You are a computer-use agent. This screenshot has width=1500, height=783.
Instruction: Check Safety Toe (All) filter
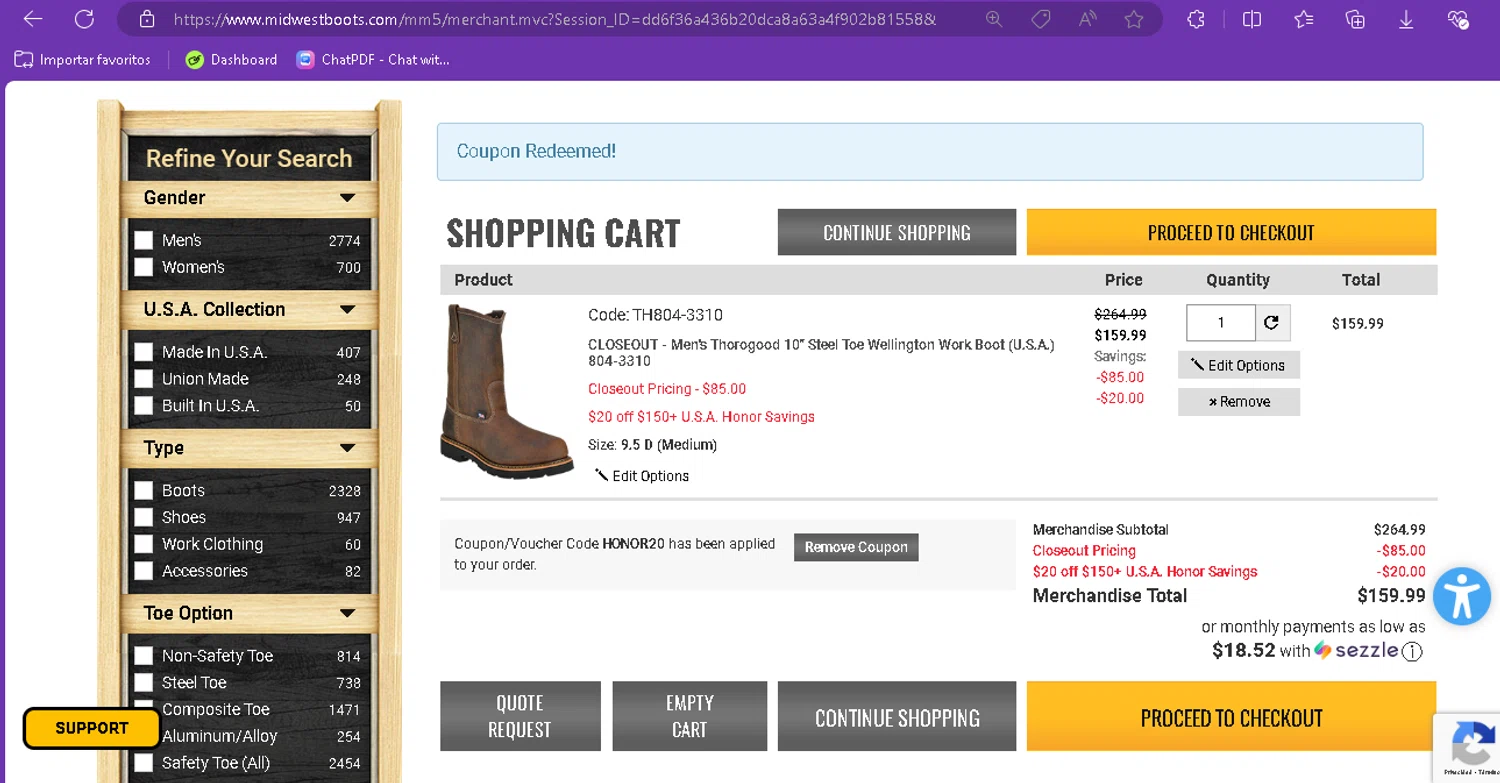tap(144, 763)
